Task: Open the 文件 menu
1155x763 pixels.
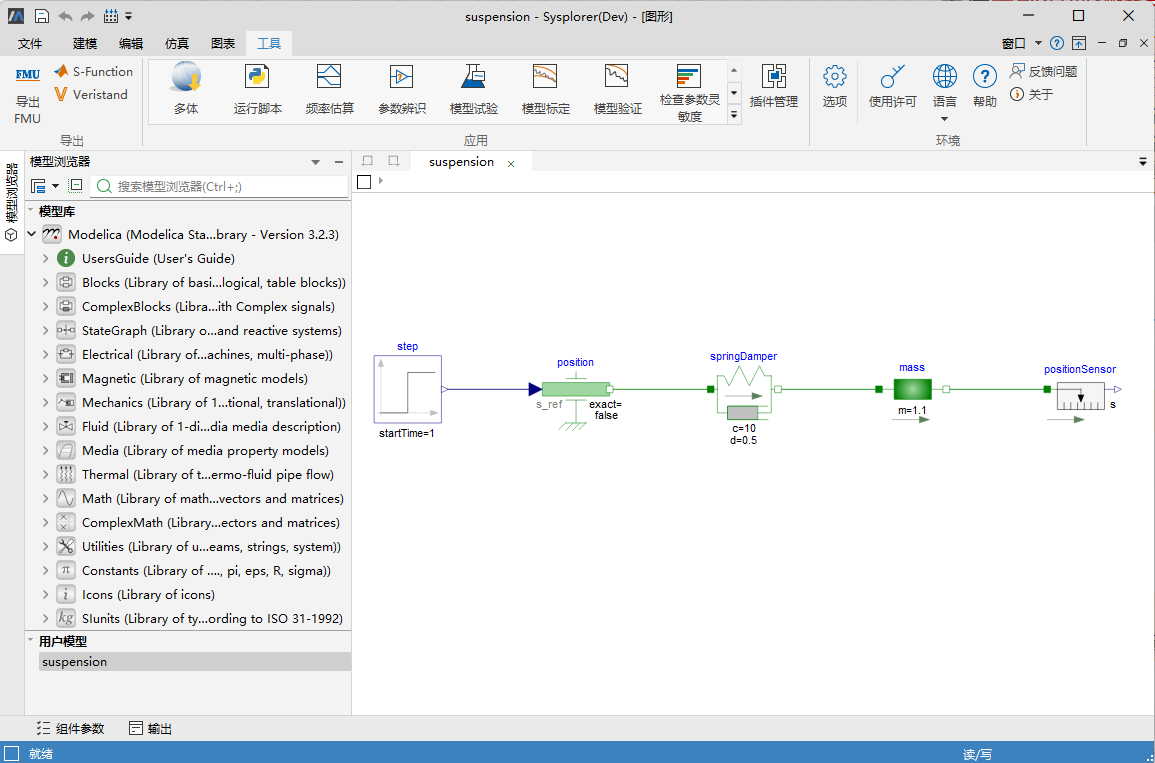Action: tap(30, 43)
